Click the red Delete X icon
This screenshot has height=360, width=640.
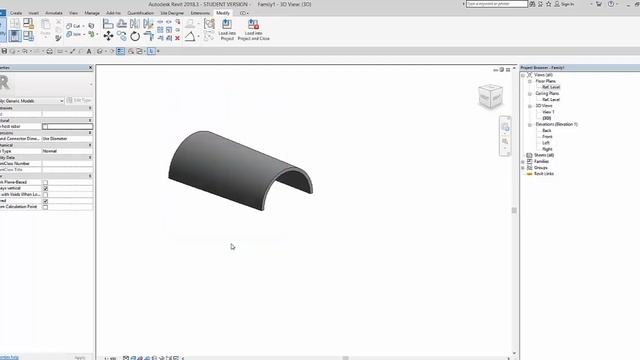pyautogui.click(x=178, y=38)
